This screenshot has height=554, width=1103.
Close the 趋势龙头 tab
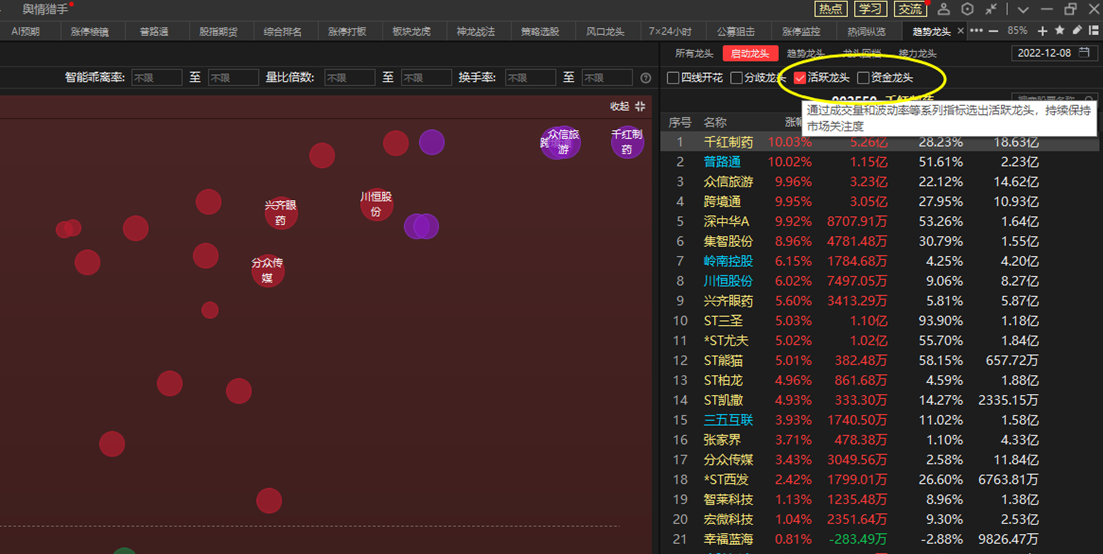click(960, 31)
